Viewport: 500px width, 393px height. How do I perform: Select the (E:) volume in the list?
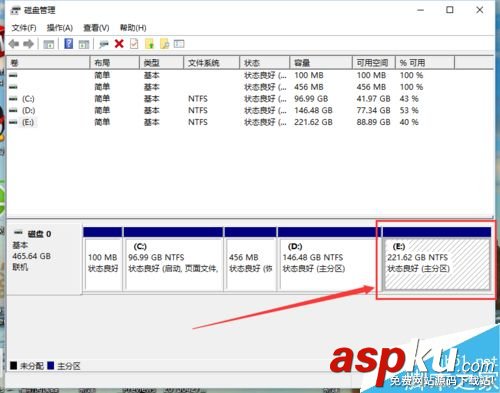click(x=28, y=122)
